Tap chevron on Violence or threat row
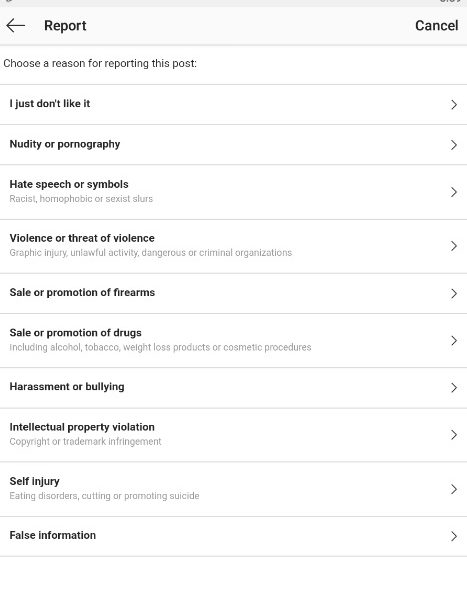The height and width of the screenshot is (604, 467). point(454,246)
